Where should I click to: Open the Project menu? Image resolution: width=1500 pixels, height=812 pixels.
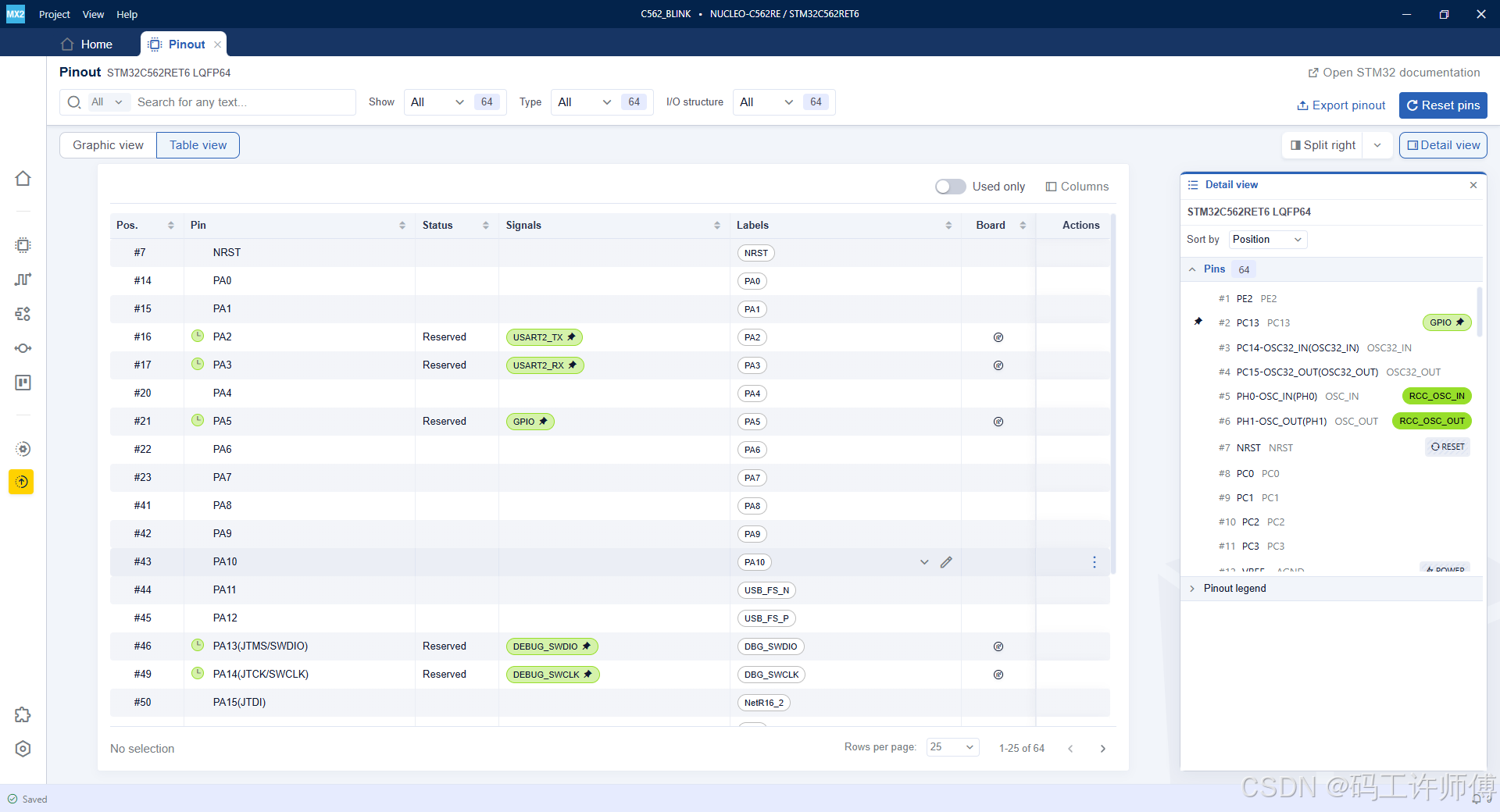pyautogui.click(x=54, y=14)
